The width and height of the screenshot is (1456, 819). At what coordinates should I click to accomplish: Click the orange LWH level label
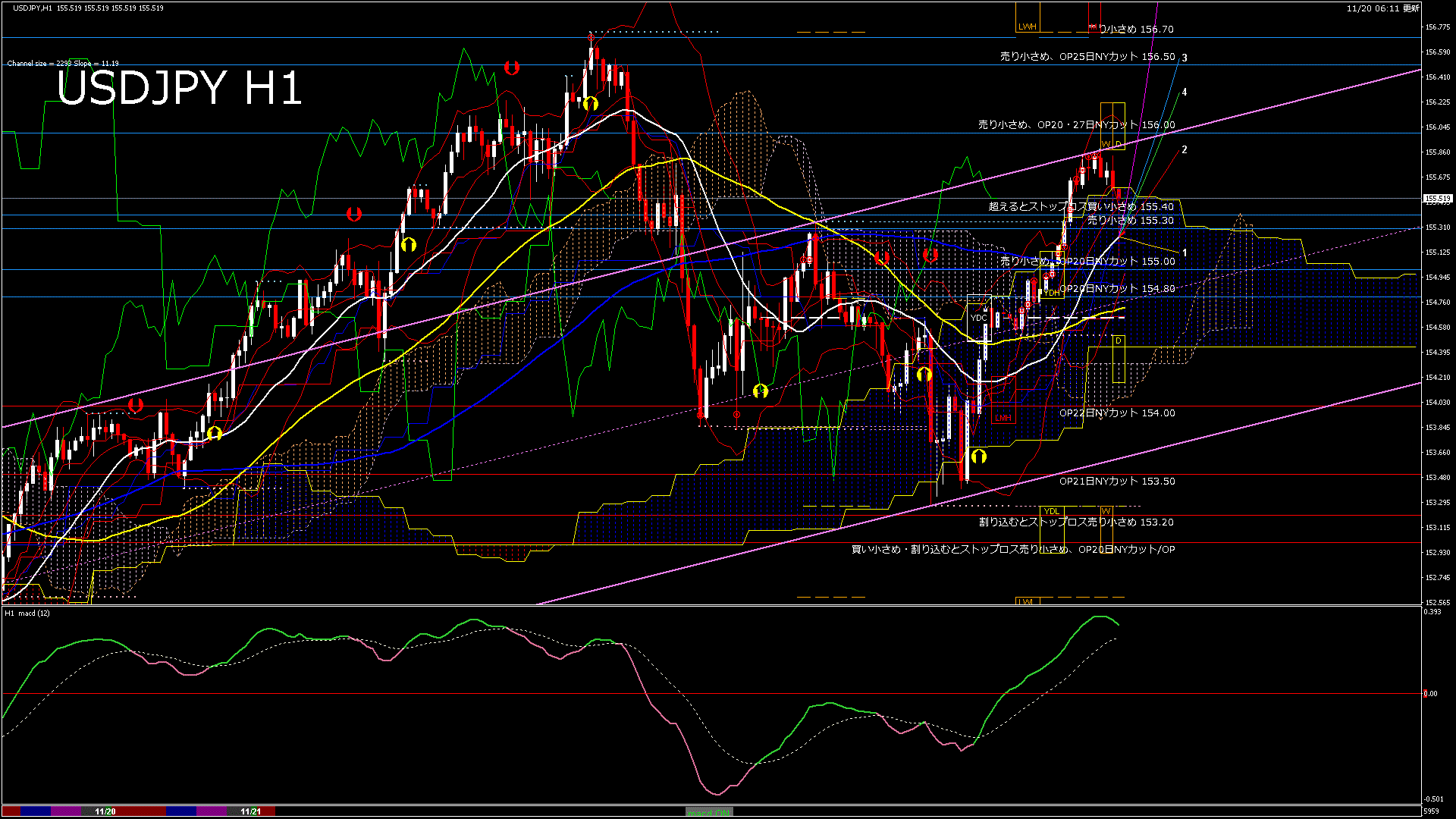[1027, 27]
